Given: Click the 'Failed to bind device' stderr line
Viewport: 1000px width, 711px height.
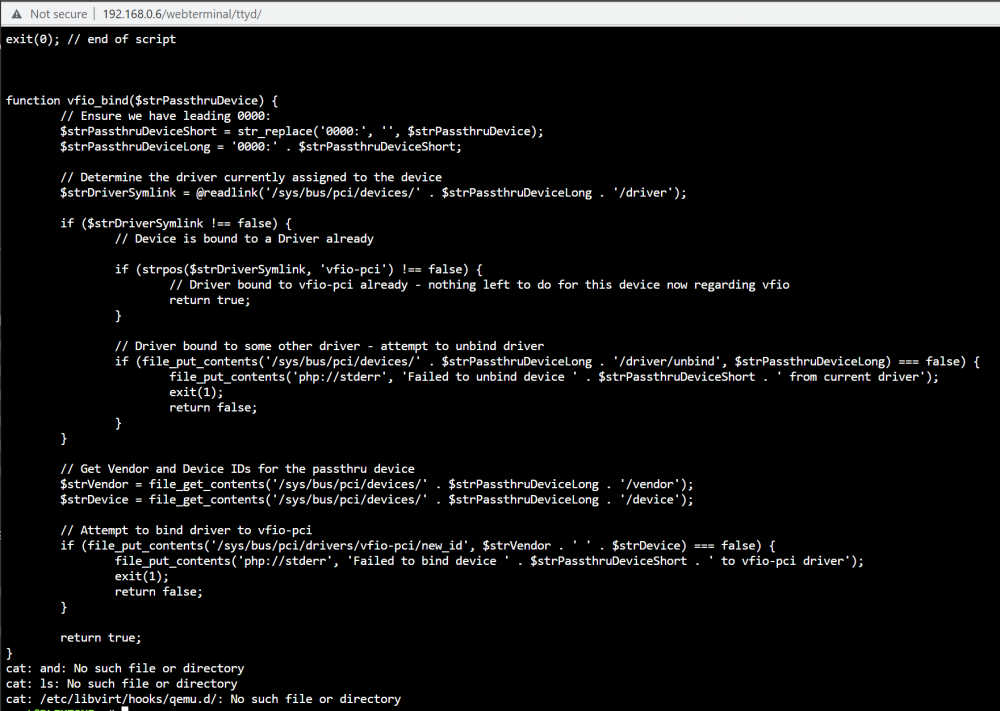Looking at the screenshot, I should pos(489,561).
